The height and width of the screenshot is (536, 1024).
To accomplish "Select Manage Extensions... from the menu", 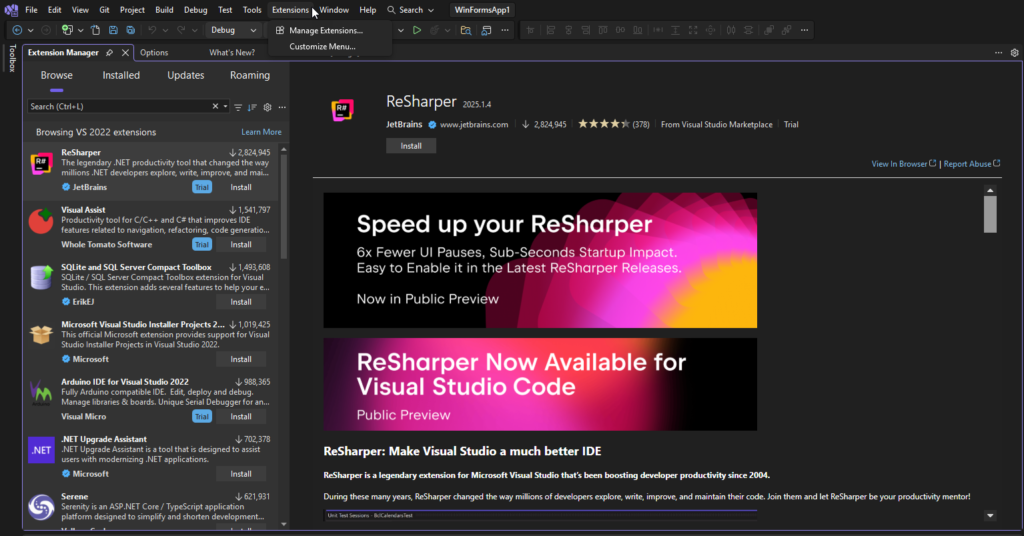I will click(x=326, y=31).
